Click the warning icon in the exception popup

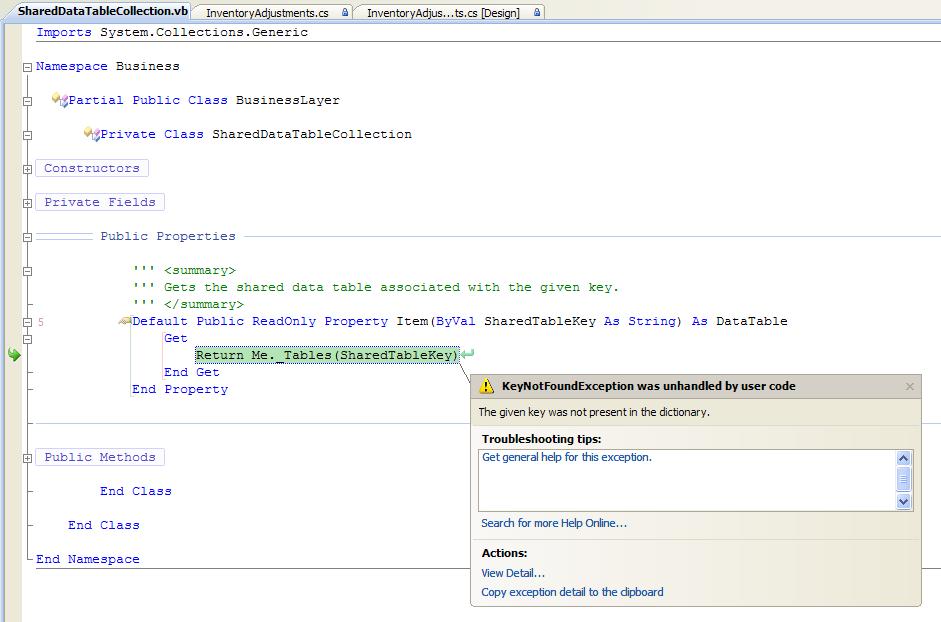coord(486,386)
